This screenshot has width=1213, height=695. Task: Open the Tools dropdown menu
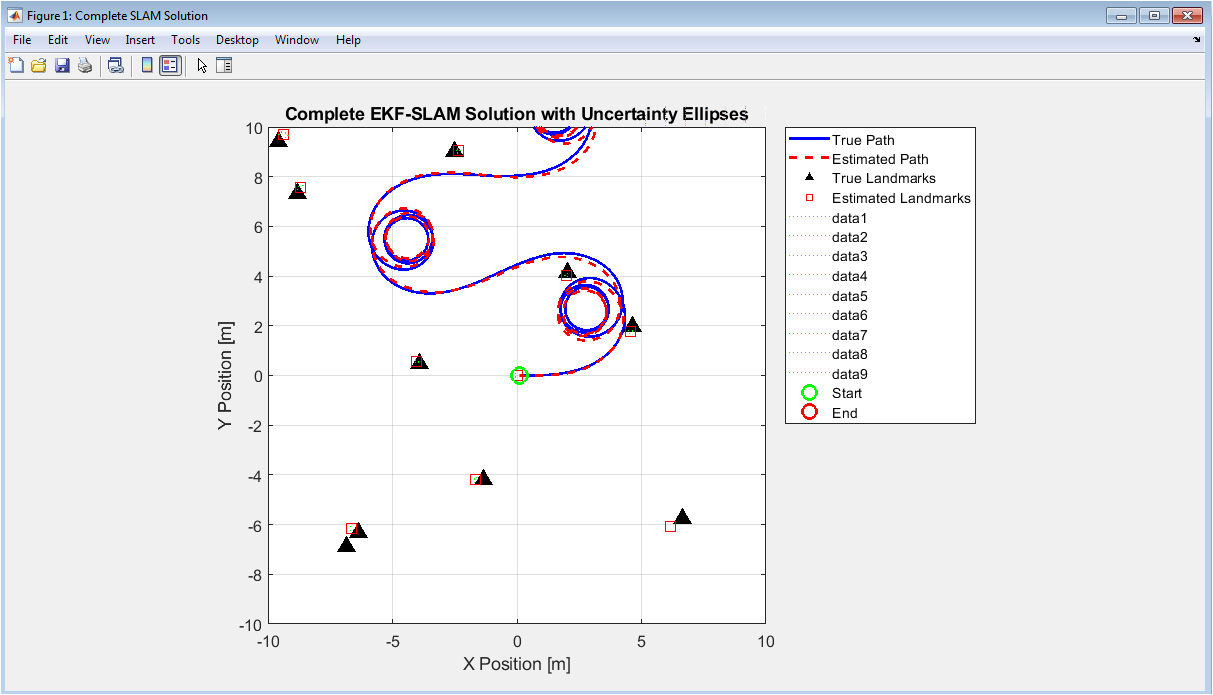(x=185, y=40)
